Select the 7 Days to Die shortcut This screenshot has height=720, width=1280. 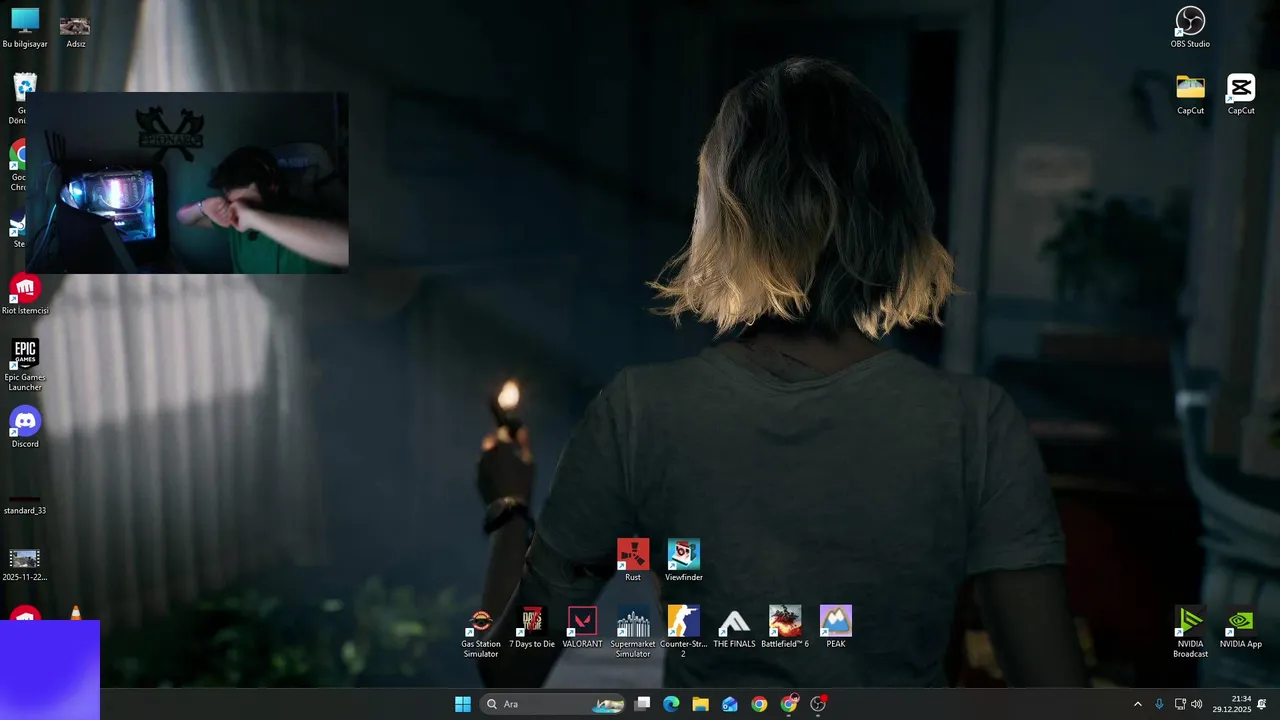tap(532, 627)
